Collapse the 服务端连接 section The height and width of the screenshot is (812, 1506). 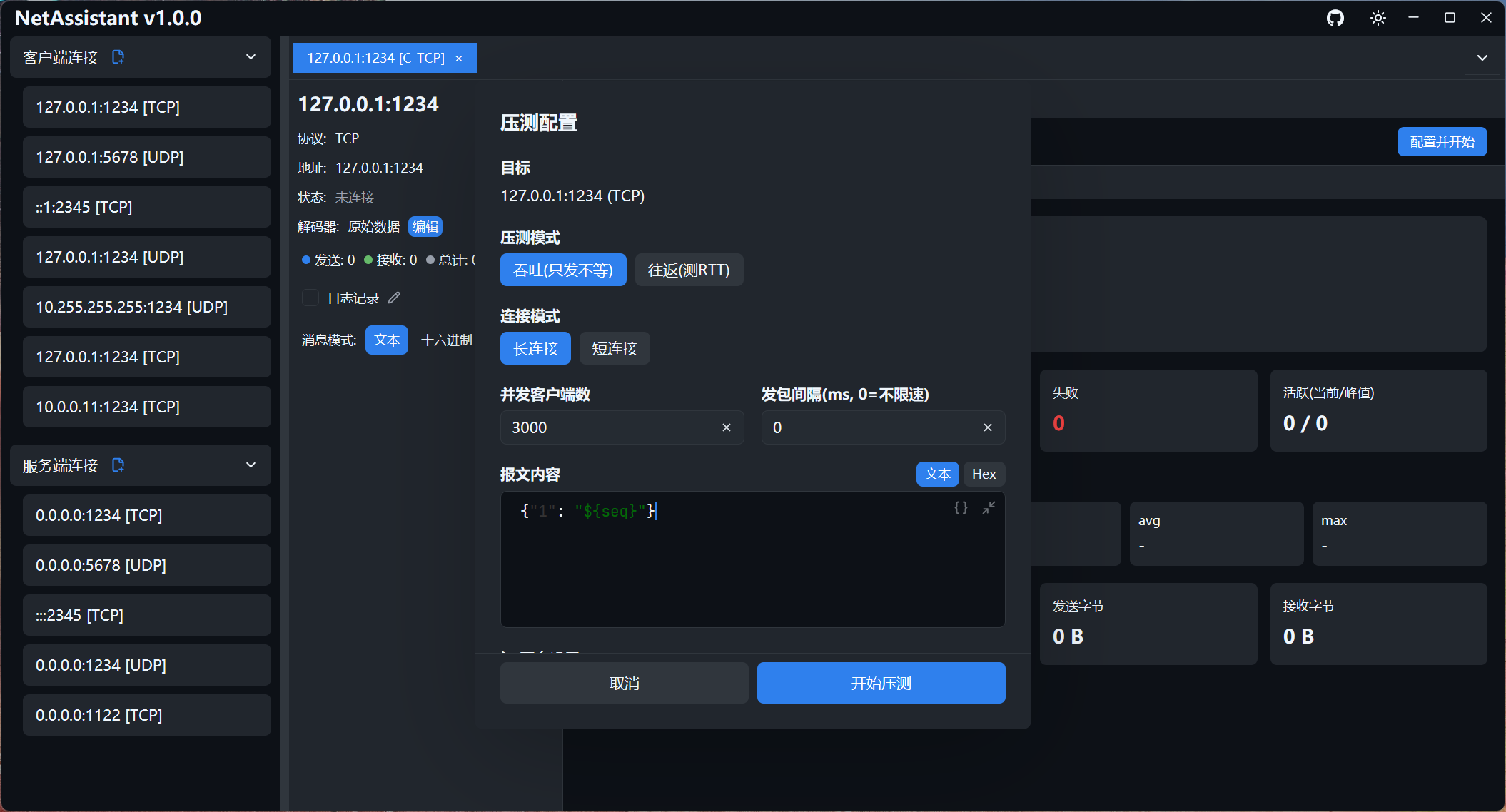[251, 465]
